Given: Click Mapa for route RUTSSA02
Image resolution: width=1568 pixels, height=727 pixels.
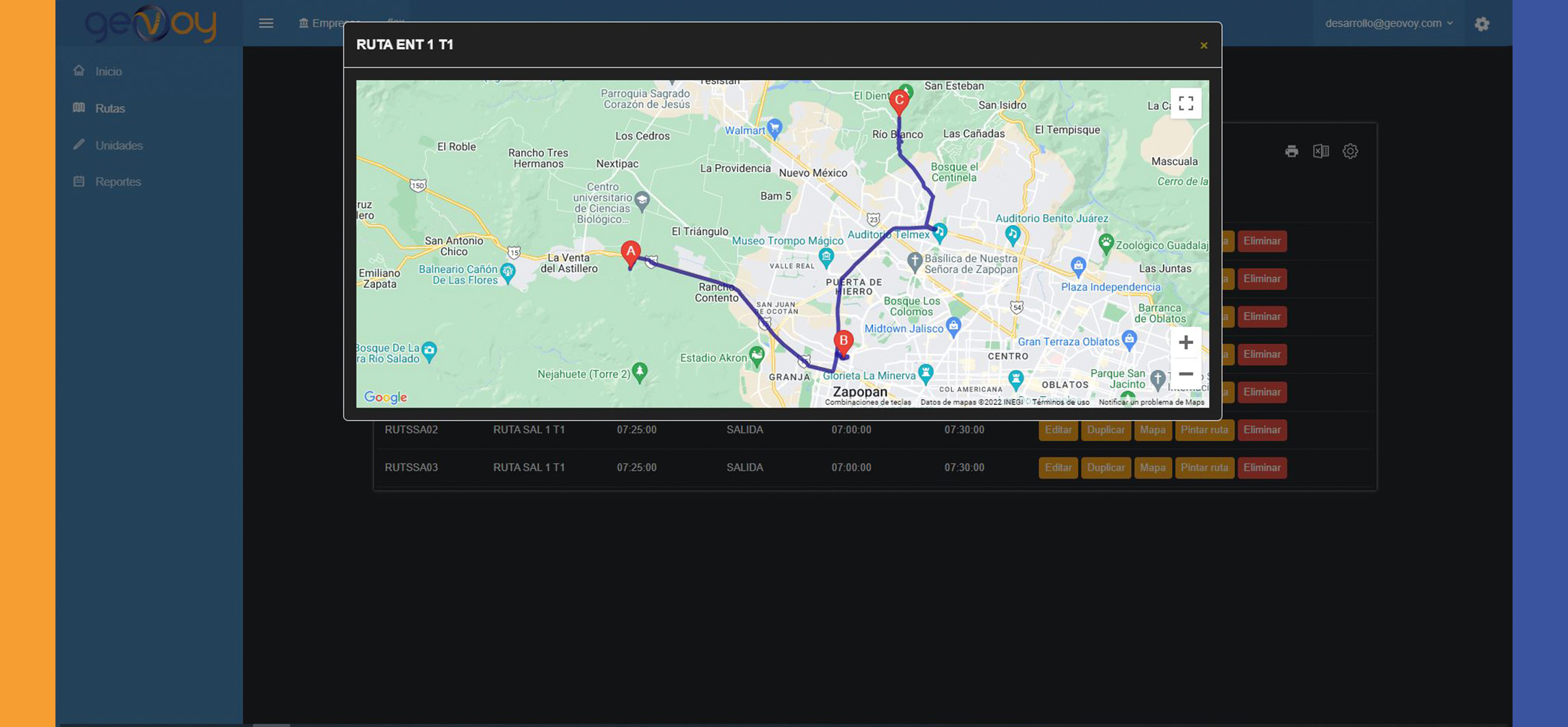Looking at the screenshot, I should [1152, 429].
